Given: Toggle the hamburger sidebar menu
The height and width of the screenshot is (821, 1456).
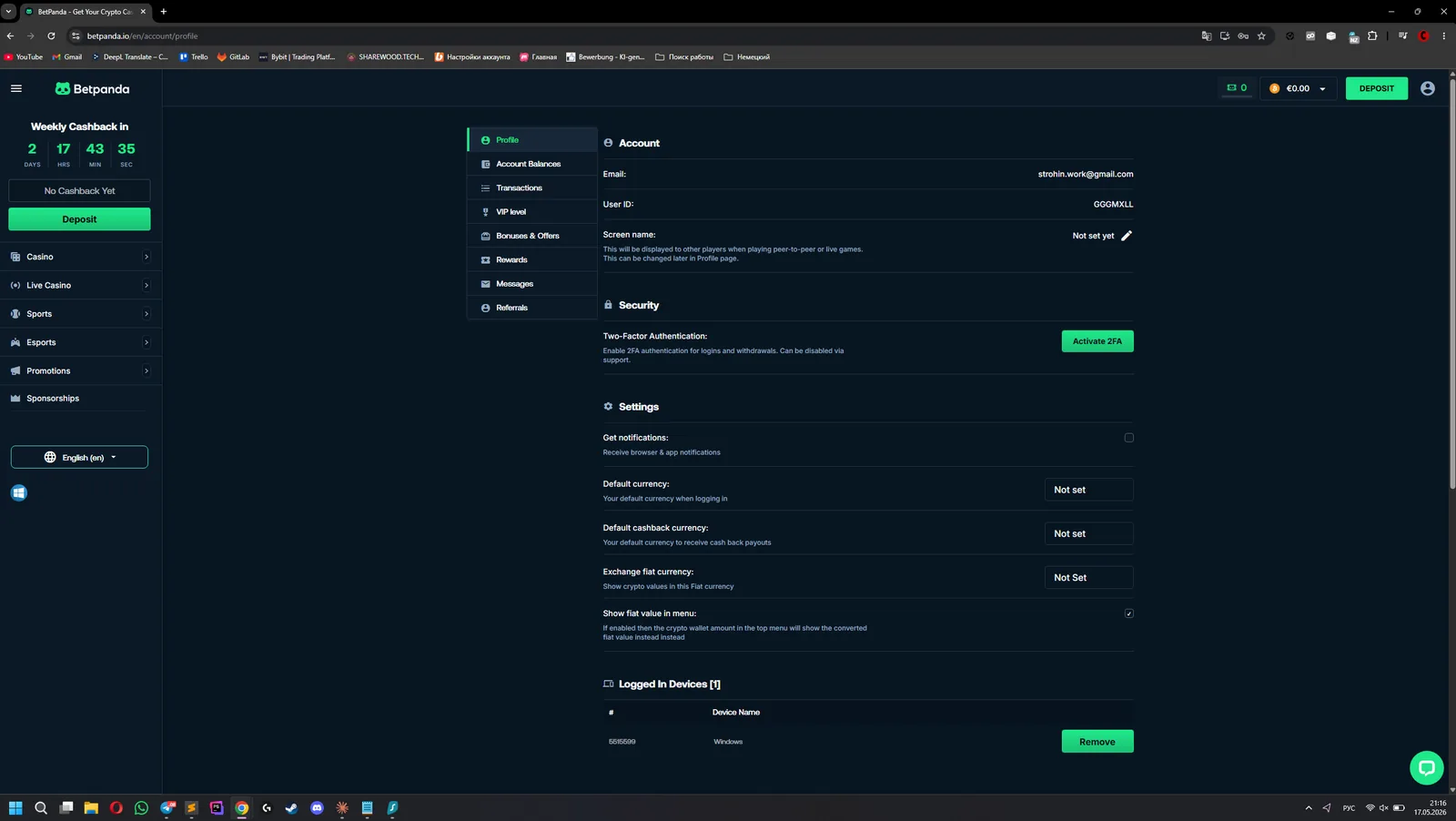Looking at the screenshot, I should coord(15,88).
